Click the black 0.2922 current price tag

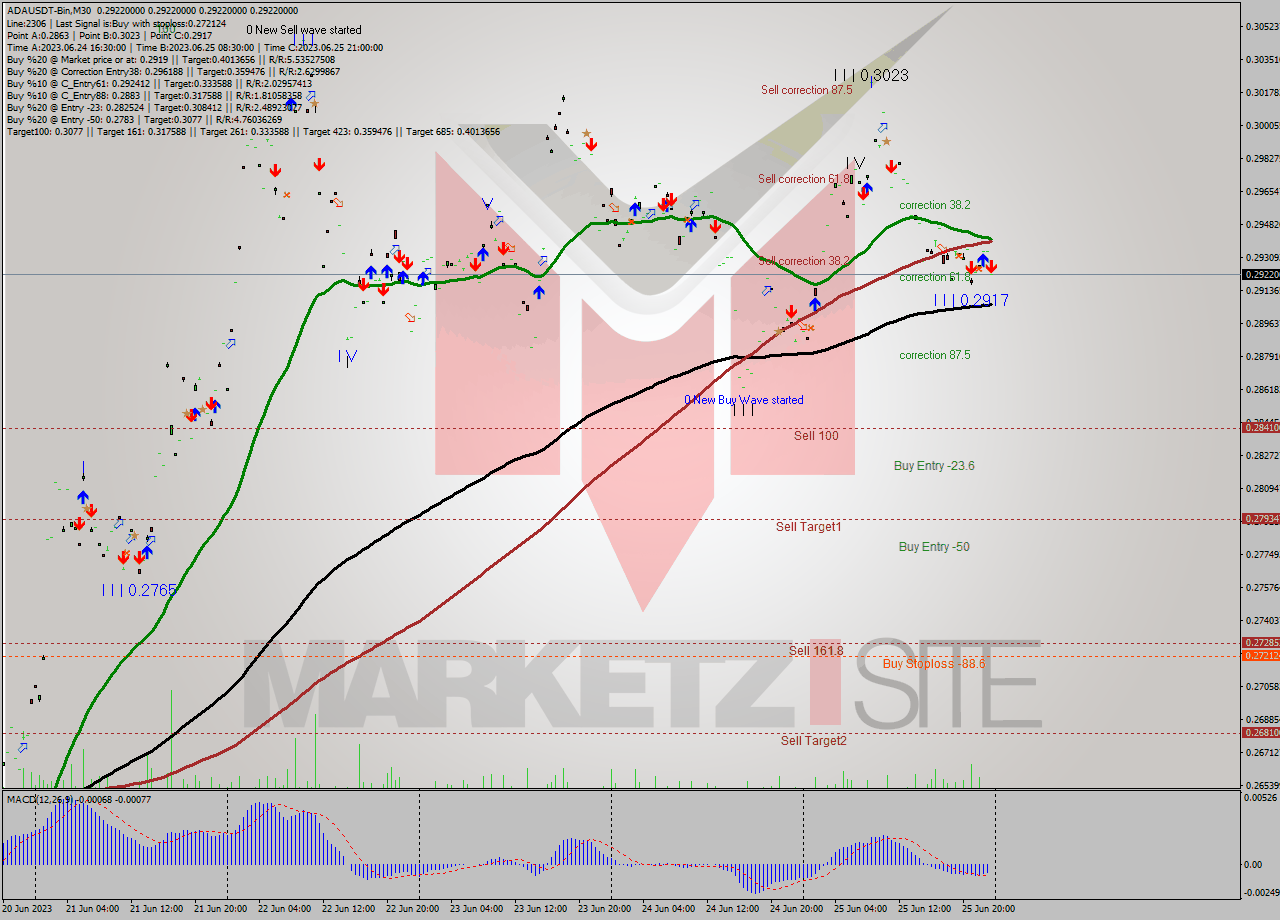click(x=1259, y=274)
